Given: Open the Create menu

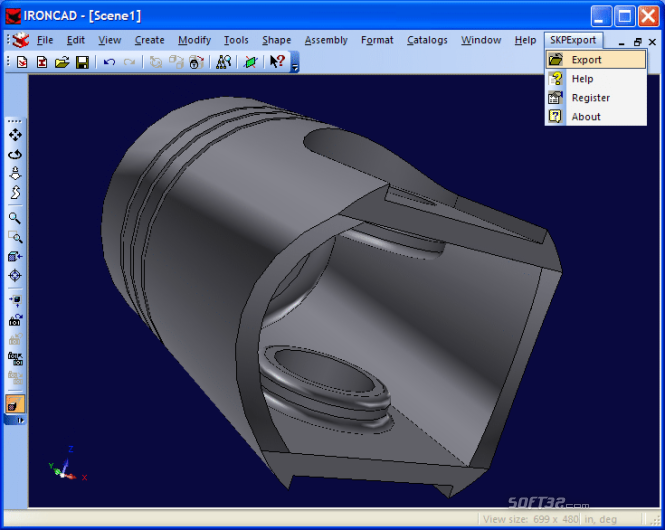Looking at the screenshot, I should click(x=150, y=40).
